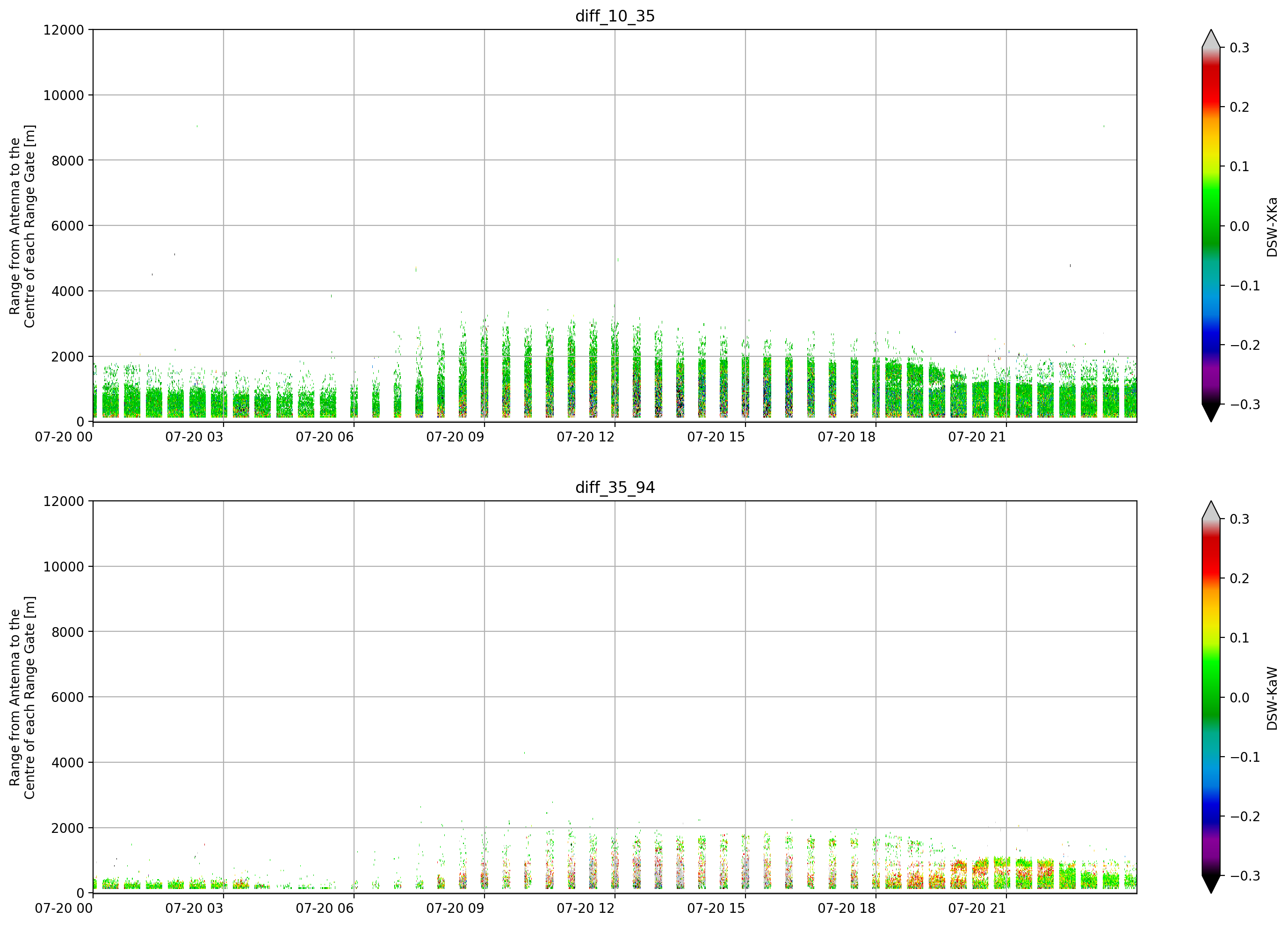This screenshot has width=1288, height=925.
Task: Click the 0.3 tick on DSW-XKa colorbar
Action: [1240, 48]
